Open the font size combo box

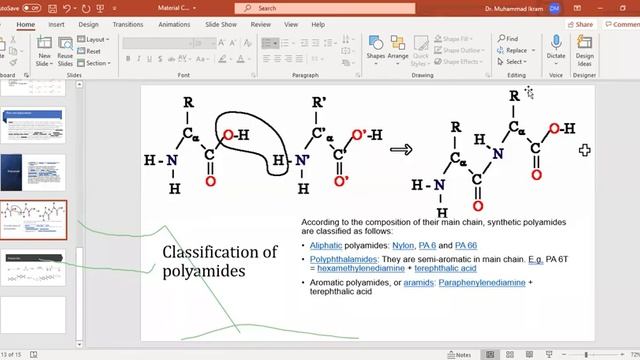click(205, 43)
